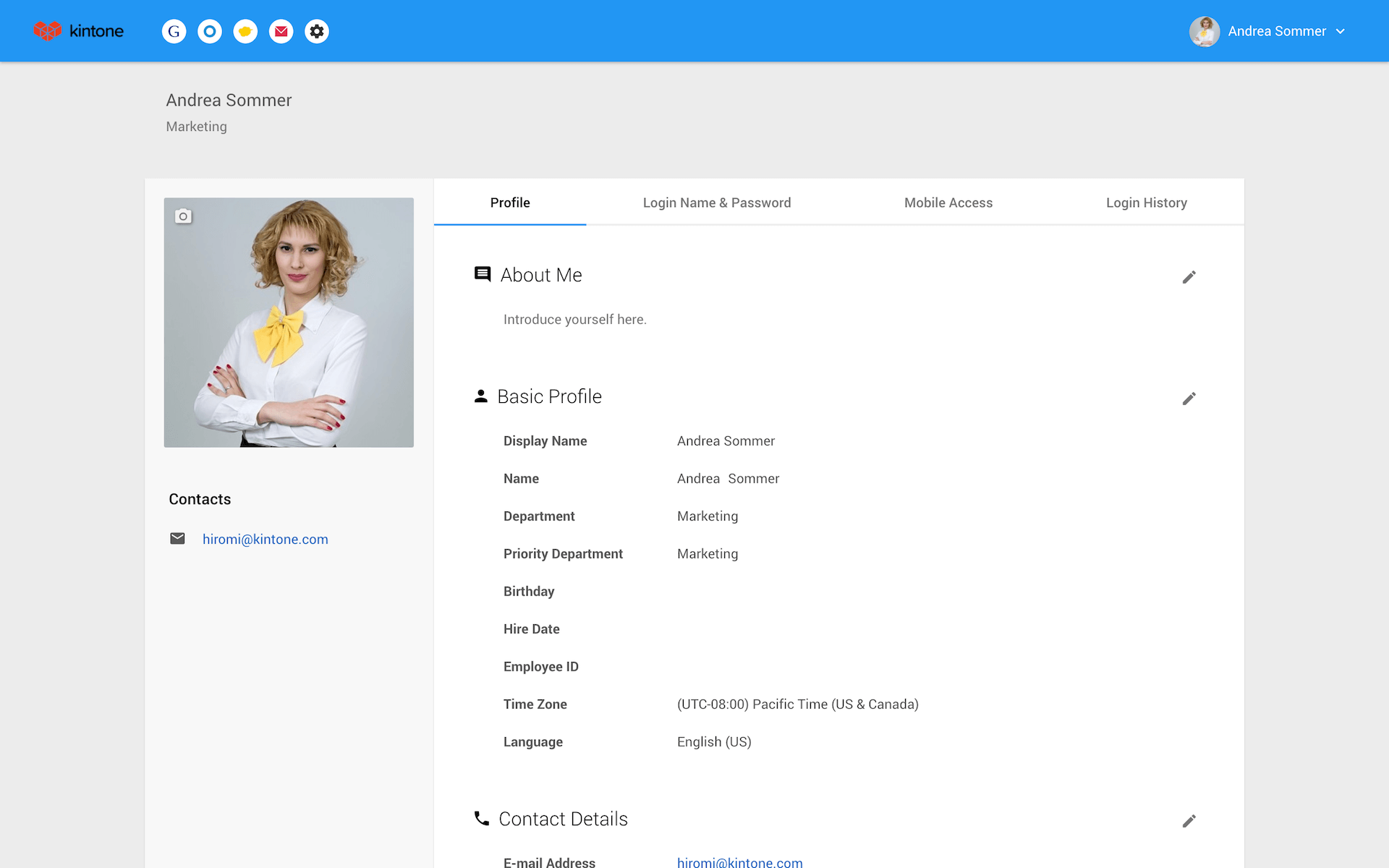Open the Google shortcut icon
The image size is (1389, 868).
pyautogui.click(x=174, y=31)
